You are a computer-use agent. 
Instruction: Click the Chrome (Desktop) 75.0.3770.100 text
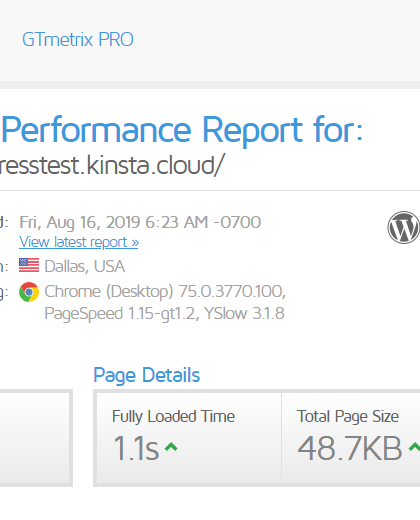(165, 292)
